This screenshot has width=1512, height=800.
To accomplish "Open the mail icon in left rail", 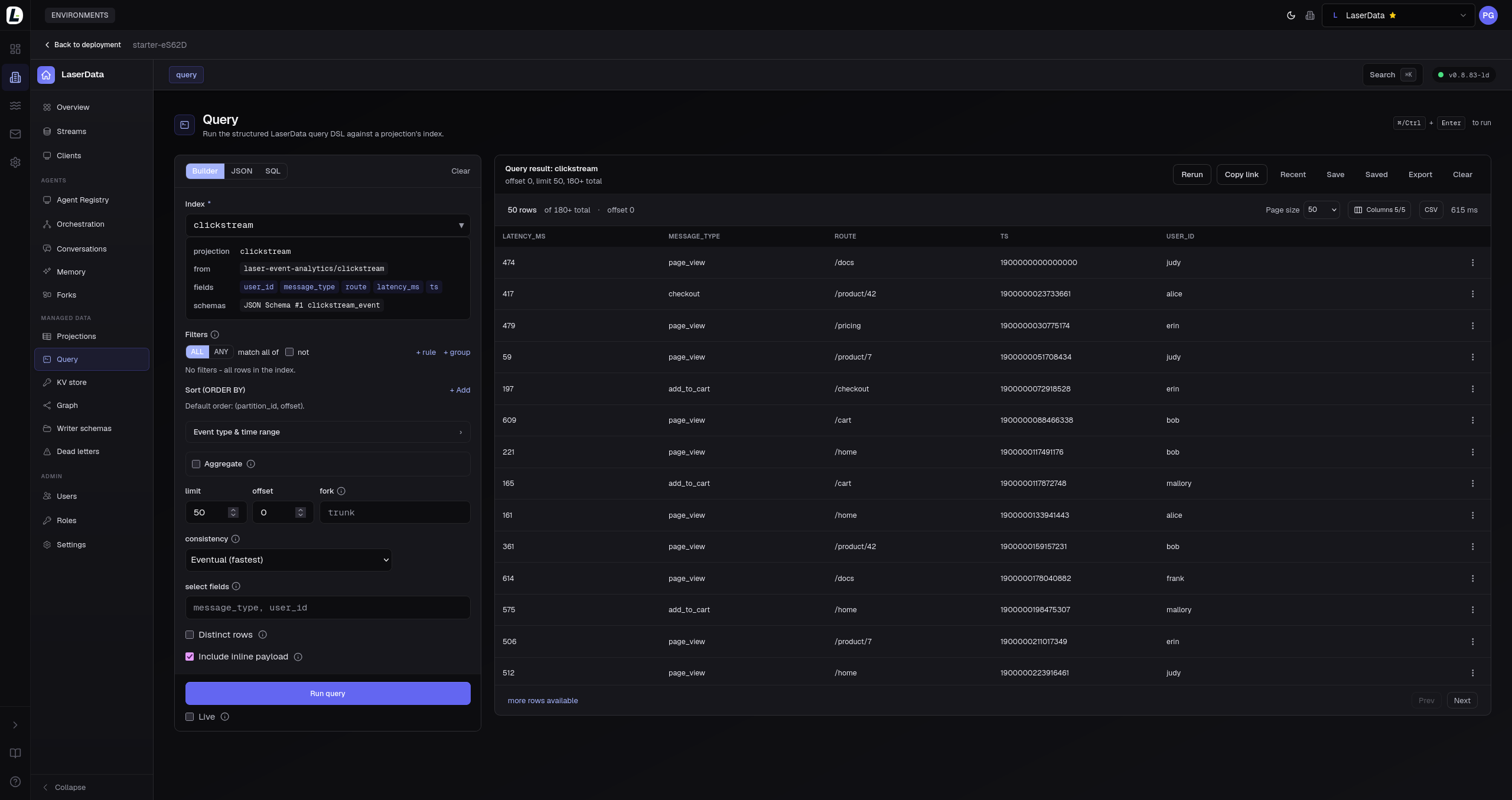I will point(15,134).
